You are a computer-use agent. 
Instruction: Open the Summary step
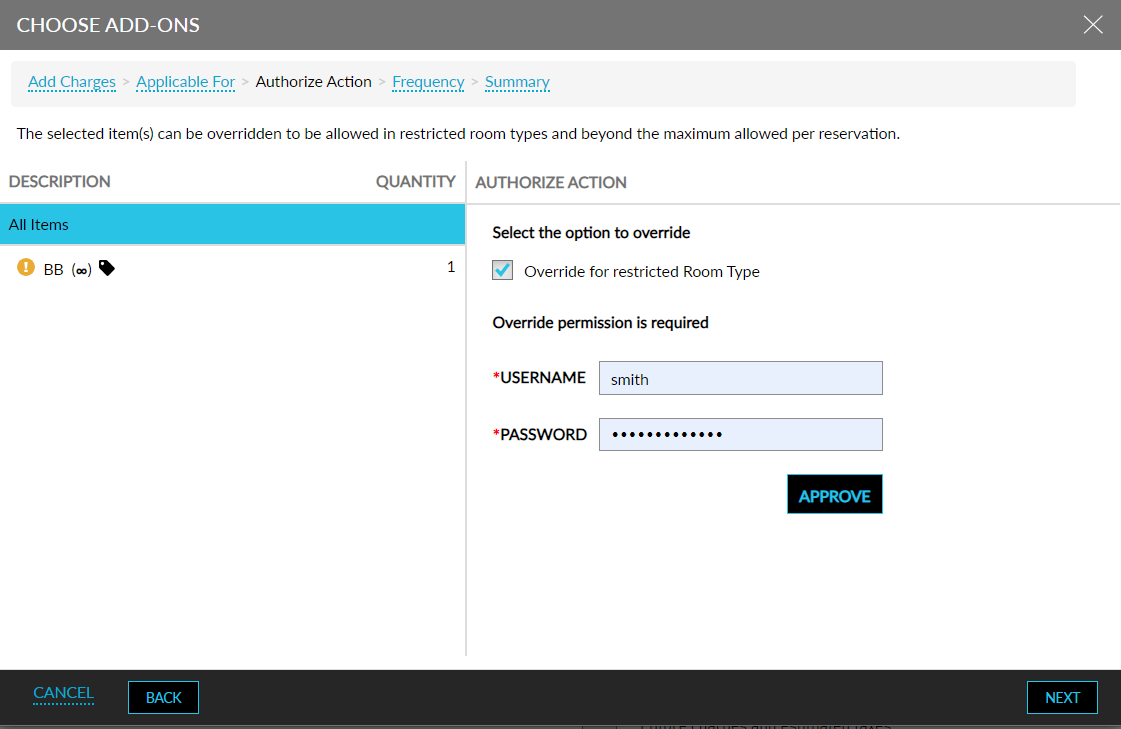517,81
